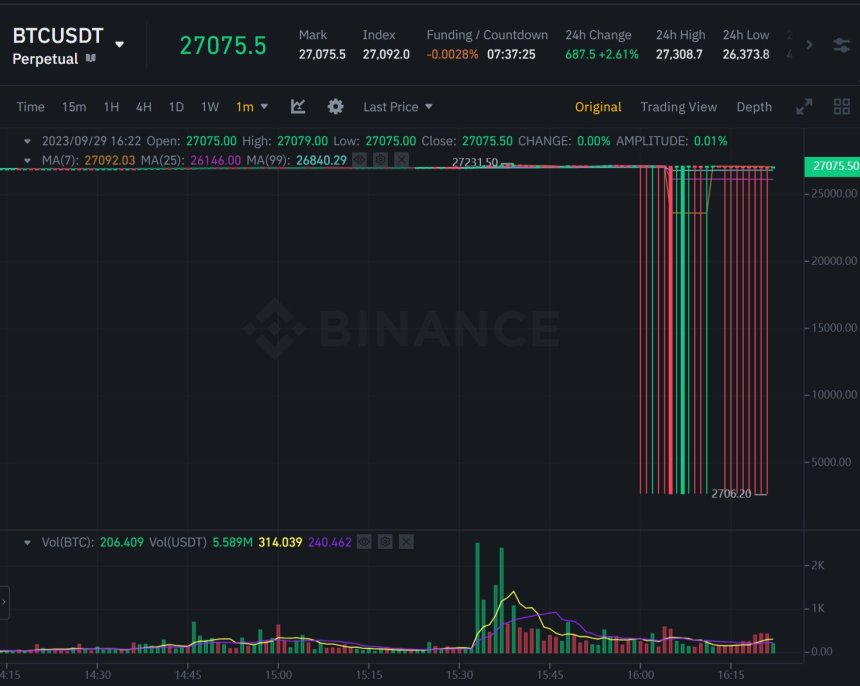Collapse the MA indicator legend arrow
The height and width of the screenshot is (686, 860).
coord(27,160)
